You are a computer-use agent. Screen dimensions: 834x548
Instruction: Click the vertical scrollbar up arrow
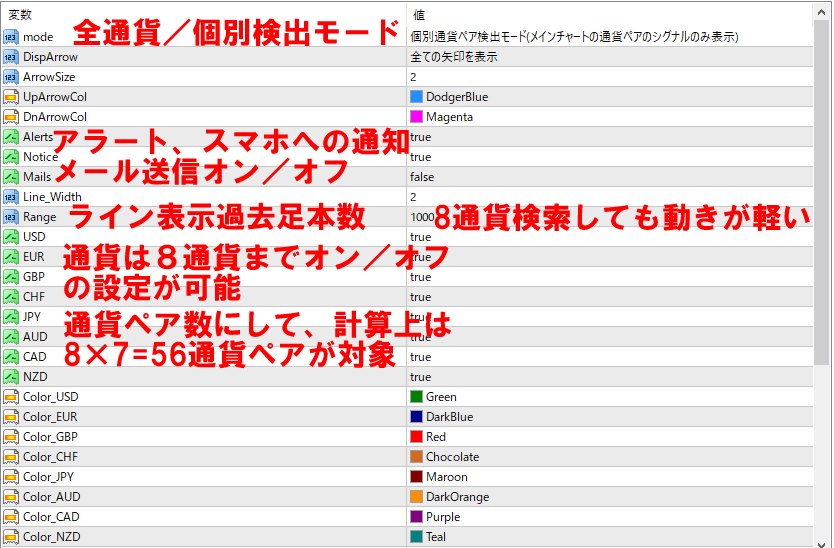click(x=822, y=13)
